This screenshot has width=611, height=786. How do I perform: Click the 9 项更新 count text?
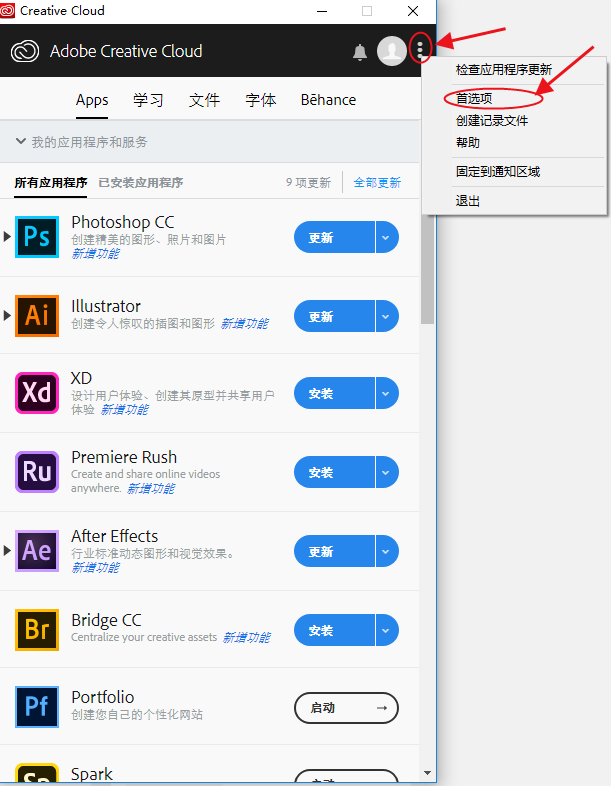pyautogui.click(x=308, y=183)
